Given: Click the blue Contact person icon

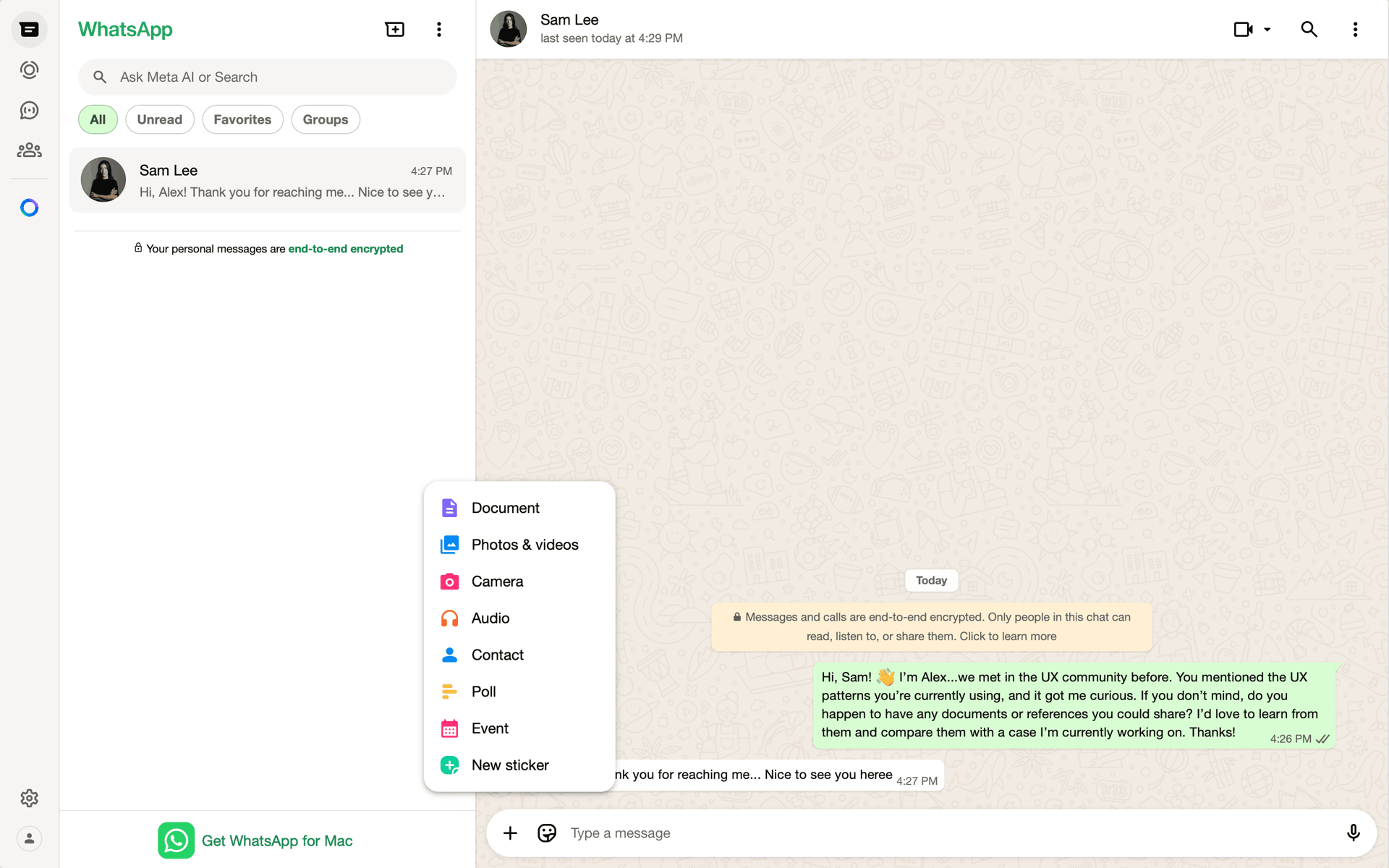Looking at the screenshot, I should click(449, 655).
